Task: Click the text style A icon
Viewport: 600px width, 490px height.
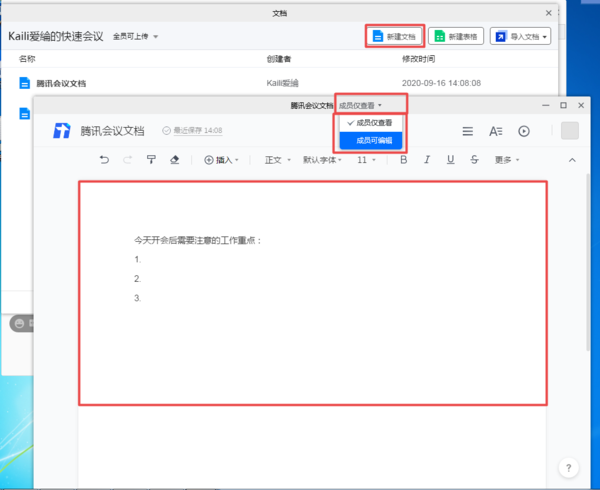Action: (495, 131)
